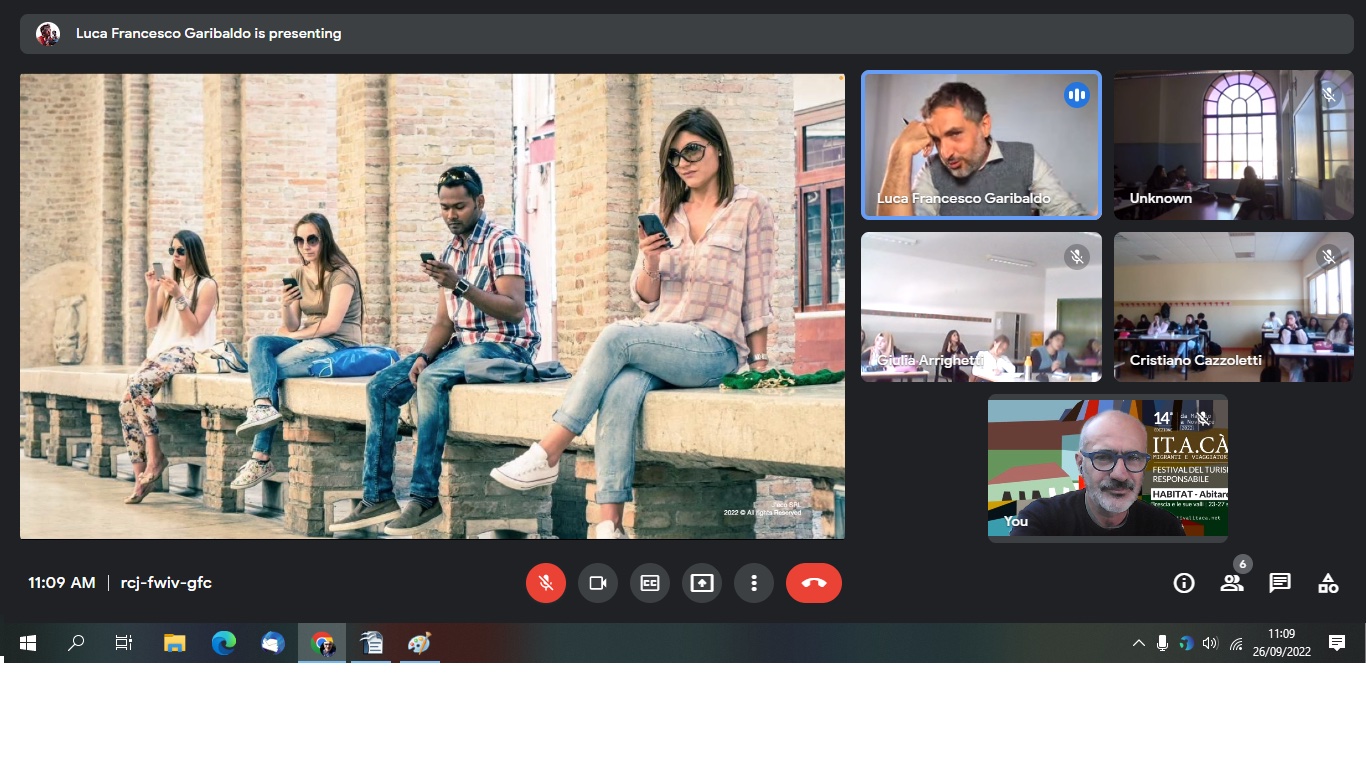Select Giulia Arrighetti's video tile

pos(981,307)
